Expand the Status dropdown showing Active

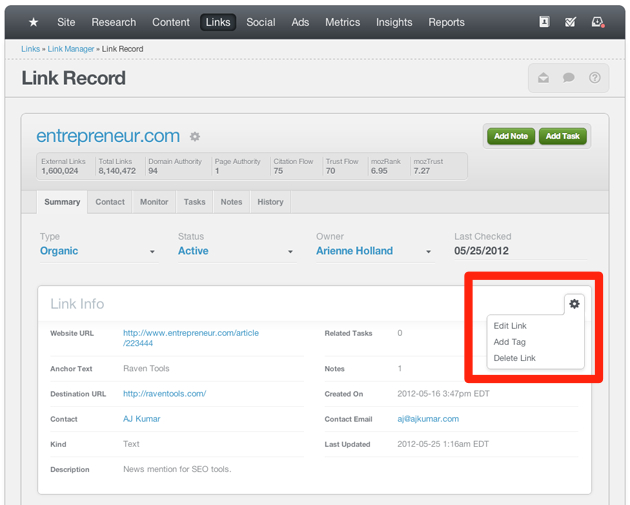pos(237,251)
